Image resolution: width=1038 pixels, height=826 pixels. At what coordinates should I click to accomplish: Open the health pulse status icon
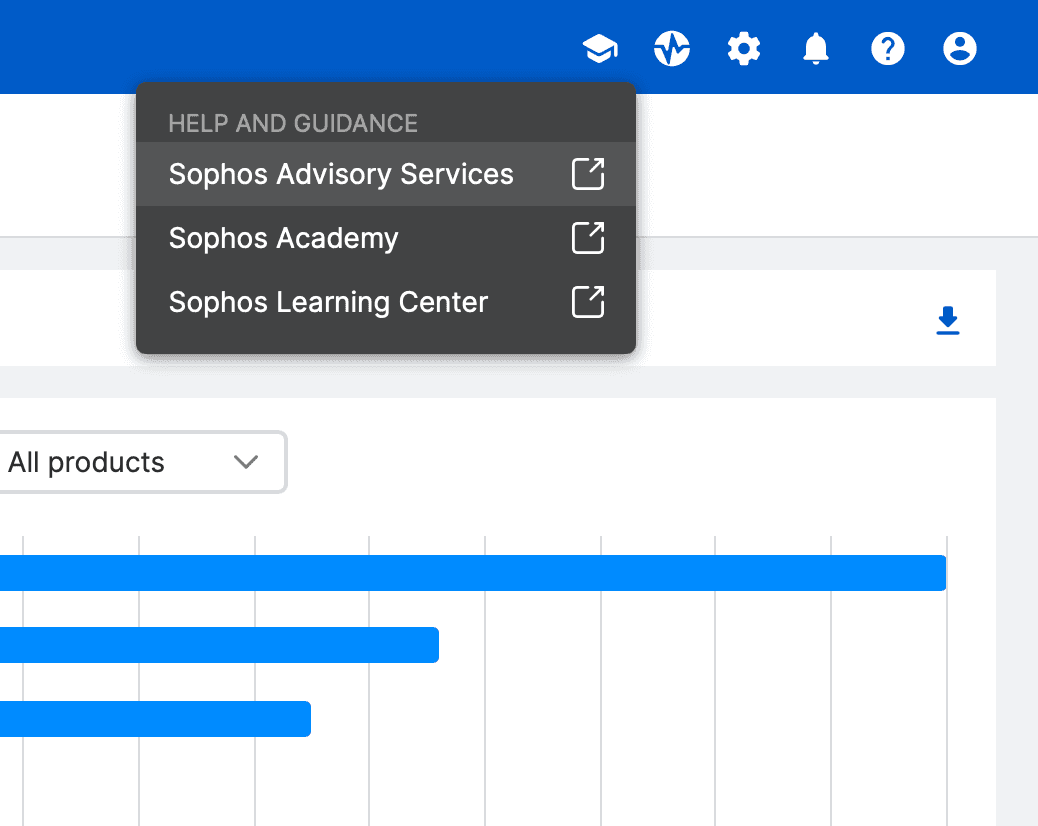click(x=672, y=48)
